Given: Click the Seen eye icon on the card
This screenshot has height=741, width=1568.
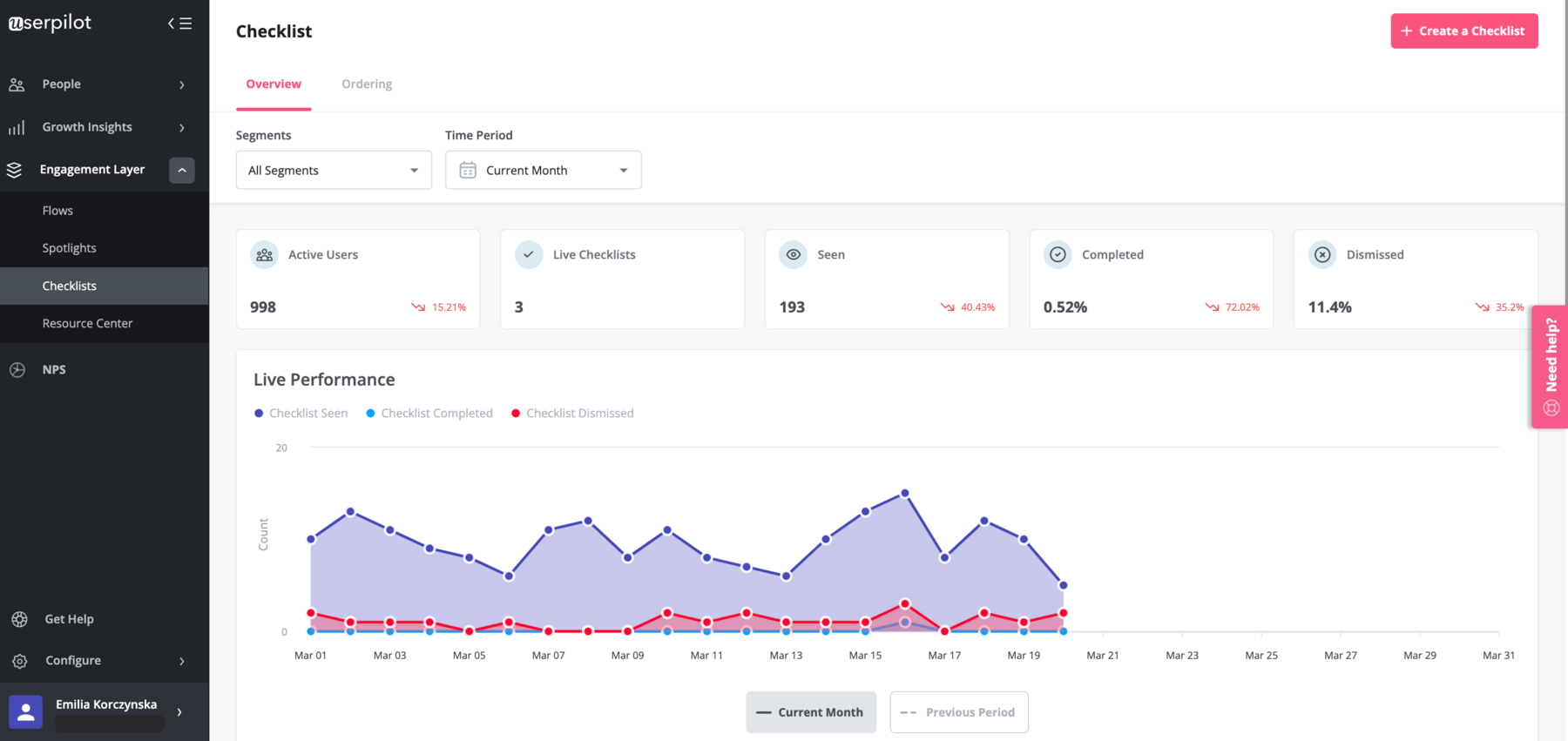Looking at the screenshot, I should 793,255.
